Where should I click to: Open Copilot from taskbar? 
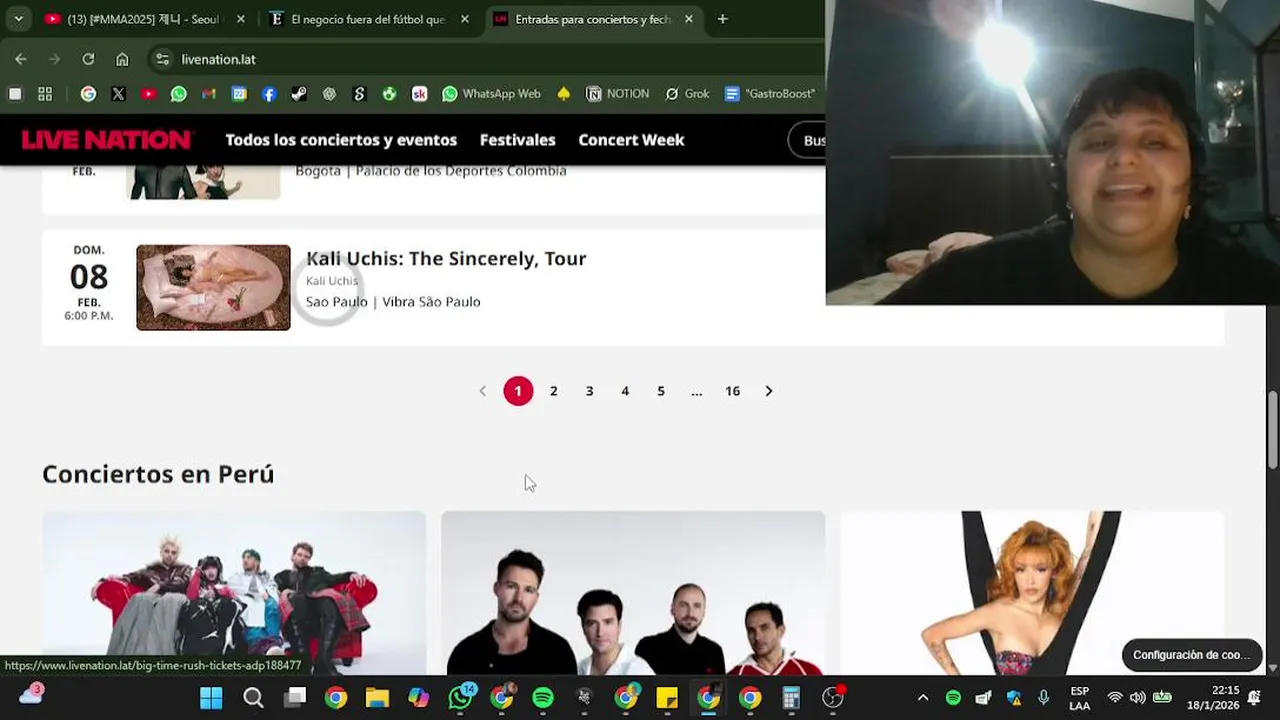(419, 698)
